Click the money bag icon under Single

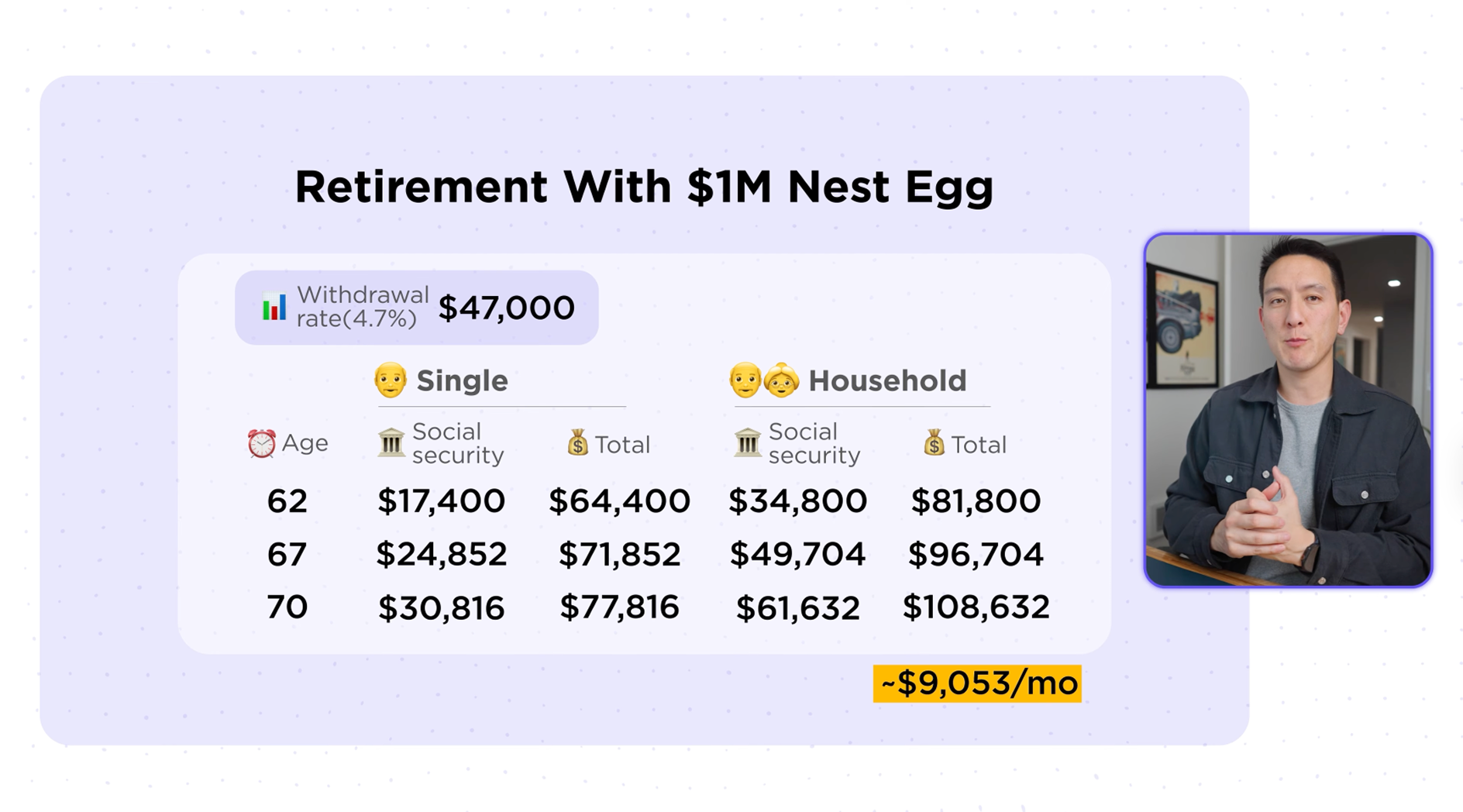577,443
